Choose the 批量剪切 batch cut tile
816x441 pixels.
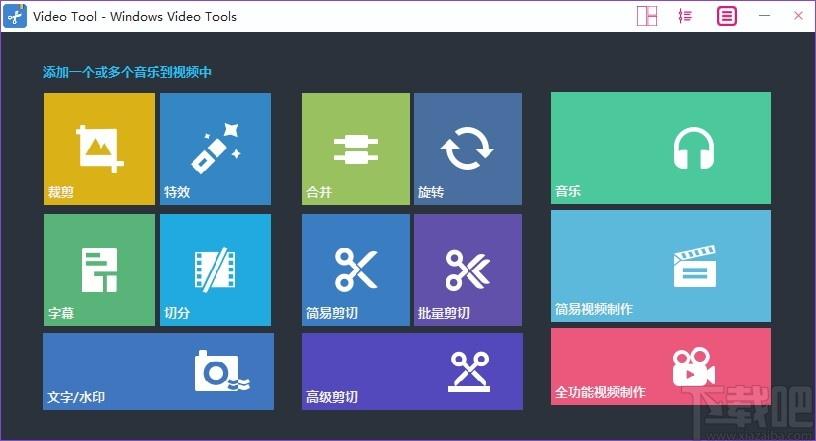468,270
